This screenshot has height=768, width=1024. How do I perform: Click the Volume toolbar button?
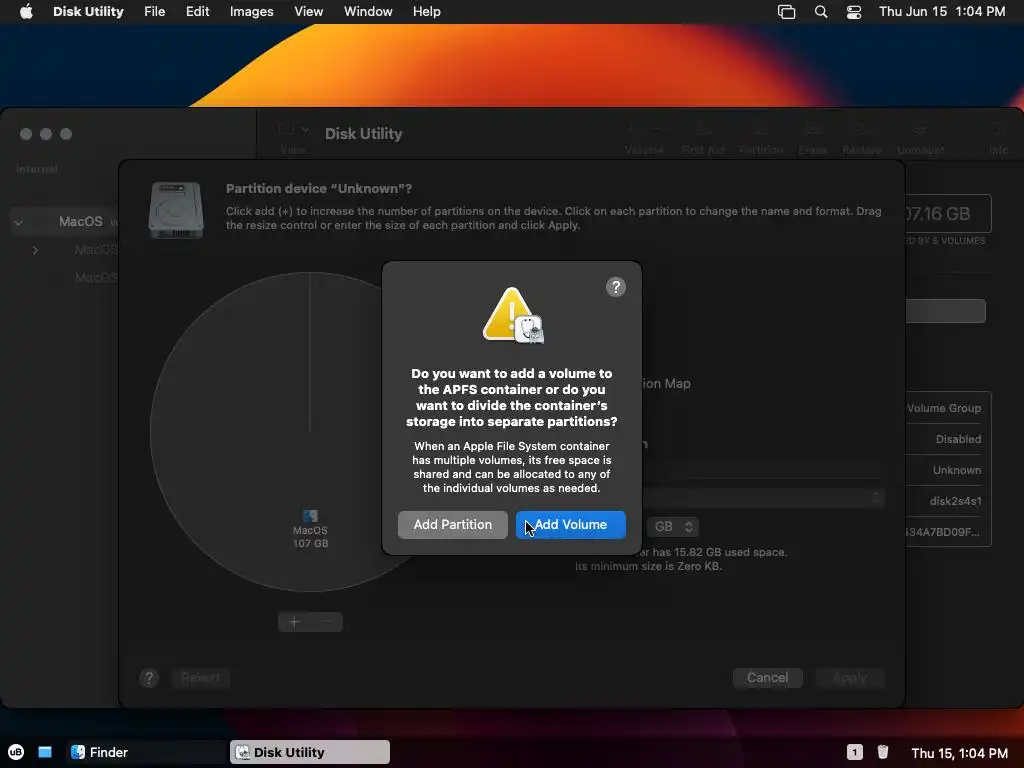(644, 139)
